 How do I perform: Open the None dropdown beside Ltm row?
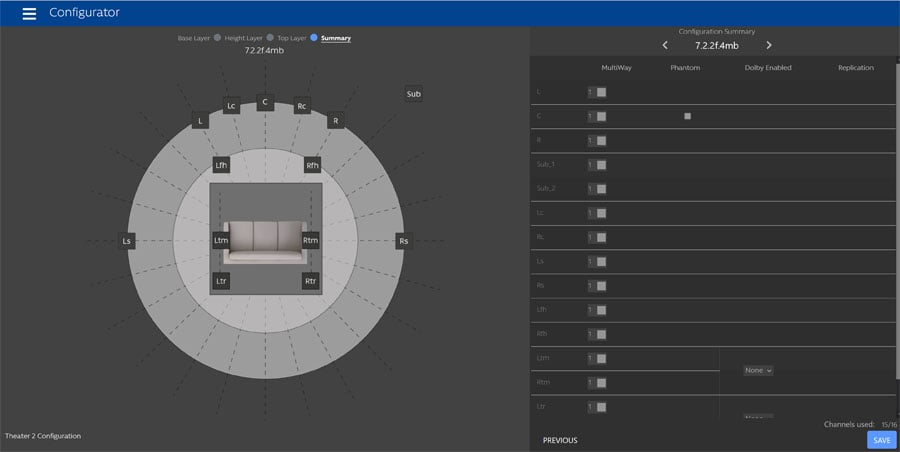tap(759, 370)
